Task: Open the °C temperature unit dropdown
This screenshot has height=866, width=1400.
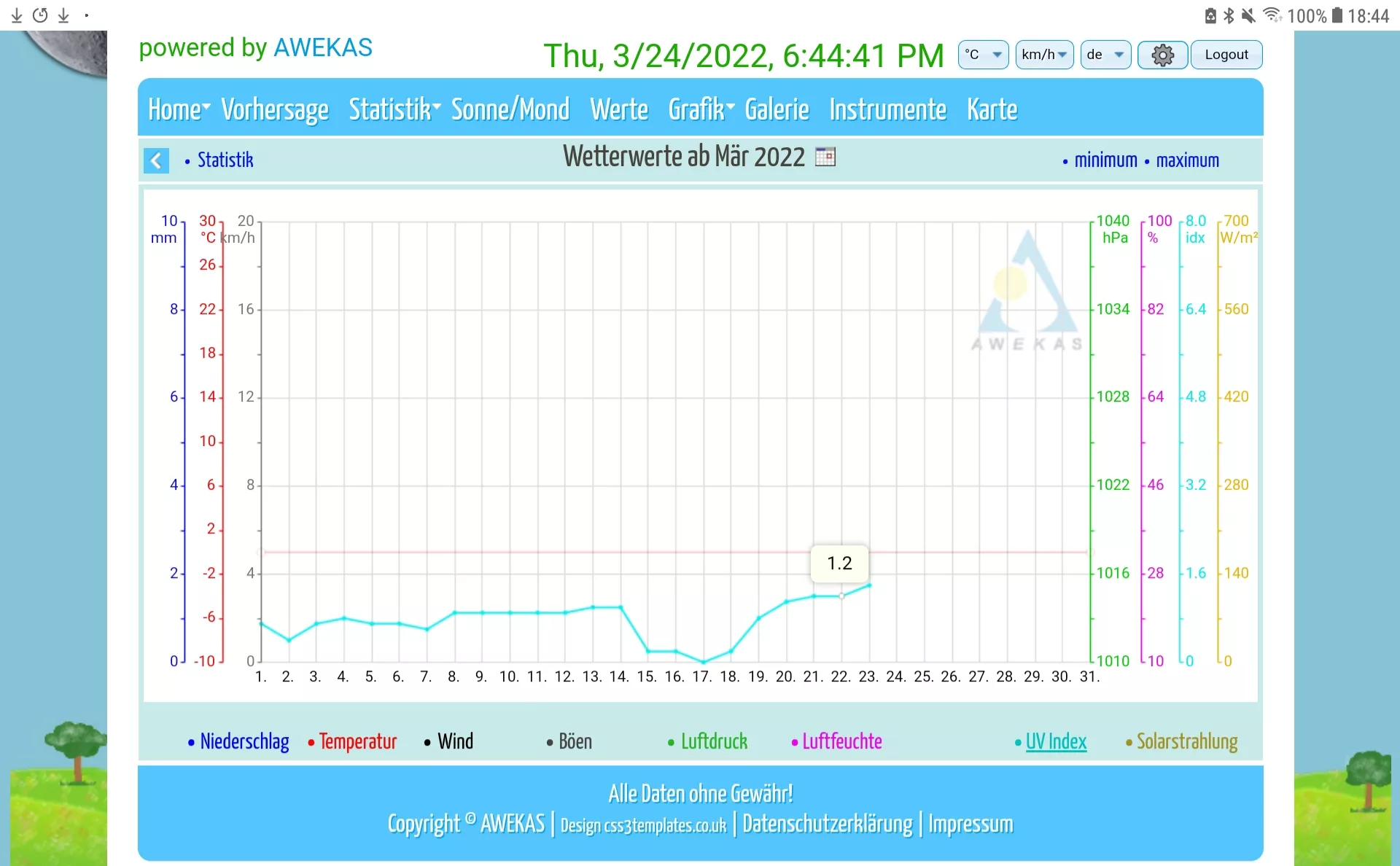Action: (983, 55)
